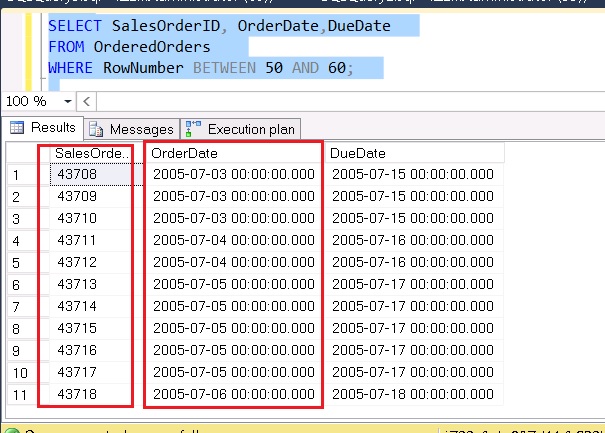Switch to the Results tab
This screenshot has height=433, width=605.
pos(43,127)
